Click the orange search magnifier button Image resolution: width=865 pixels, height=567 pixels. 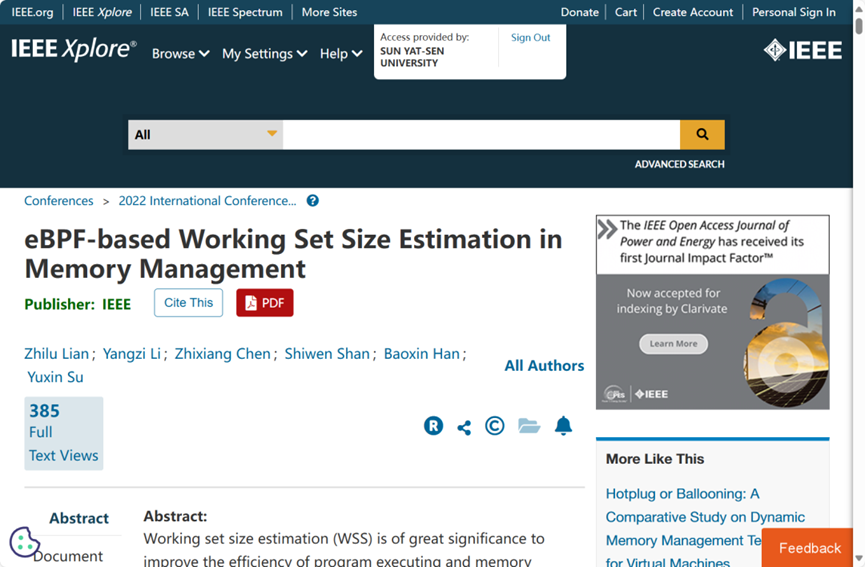coord(702,134)
